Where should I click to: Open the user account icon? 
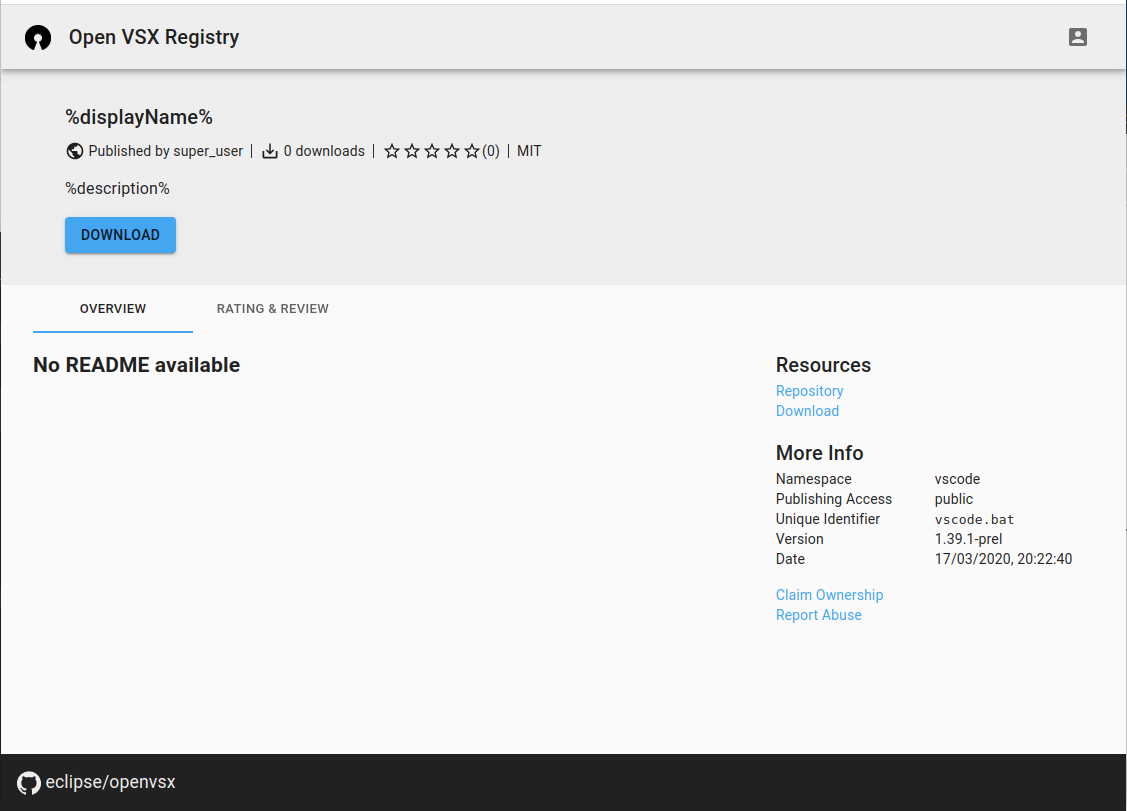tap(1078, 36)
